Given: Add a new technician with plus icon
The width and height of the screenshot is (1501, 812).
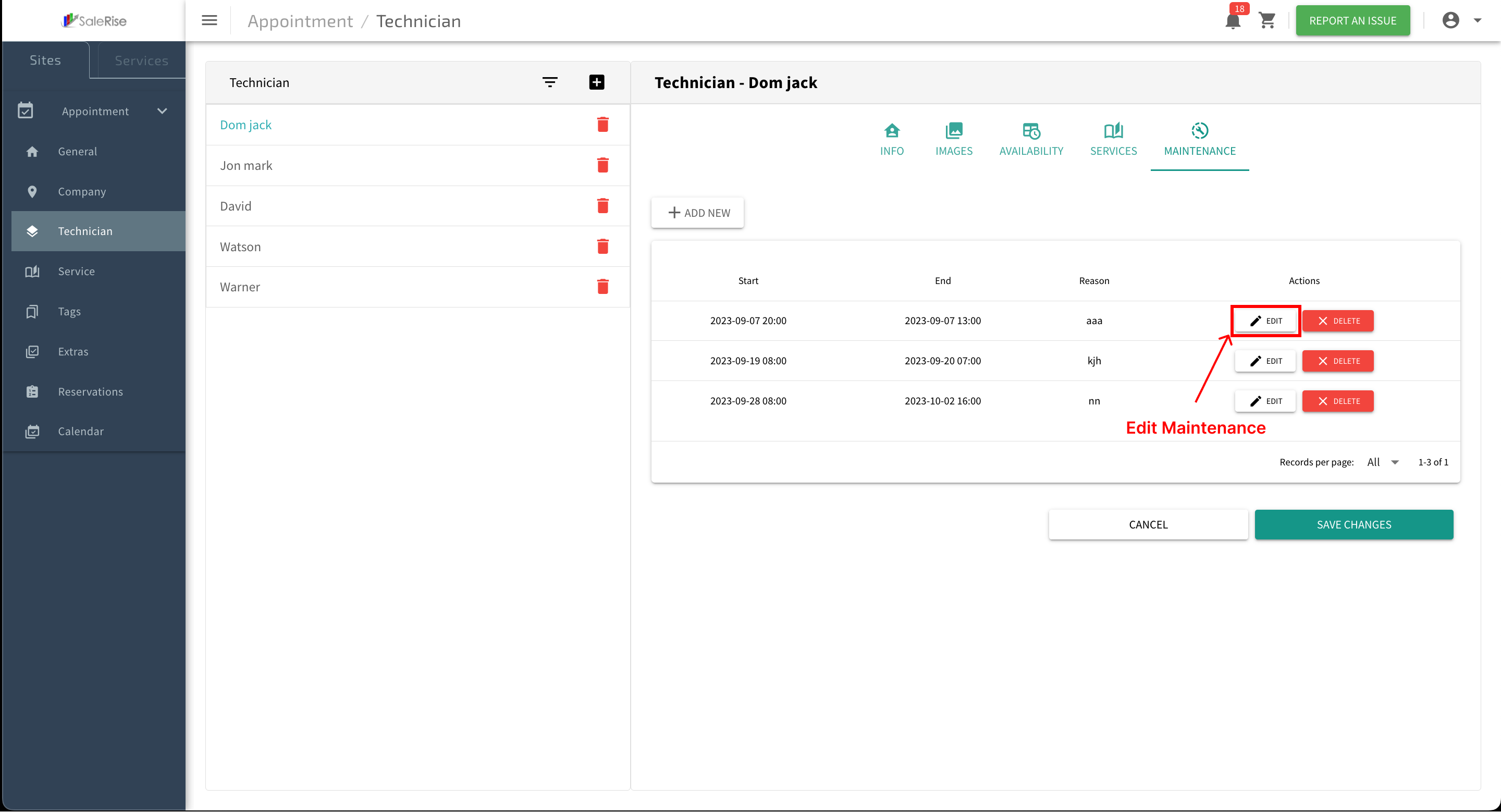Looking at the screenshot, I should pos(597,82).
